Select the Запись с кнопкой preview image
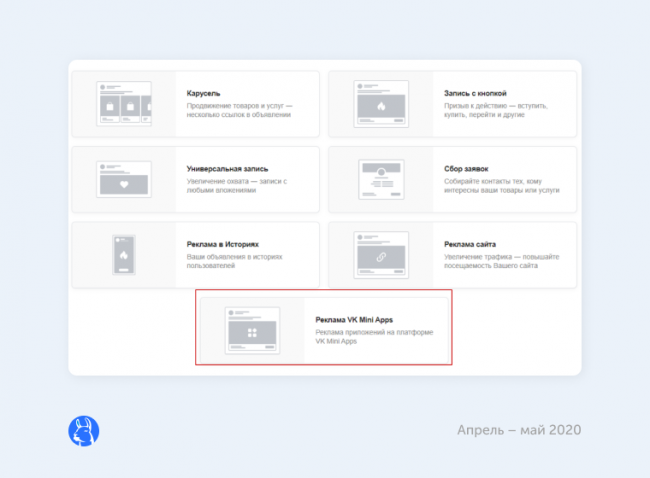This screenshot has width=650, height=478. click(382, 104)
